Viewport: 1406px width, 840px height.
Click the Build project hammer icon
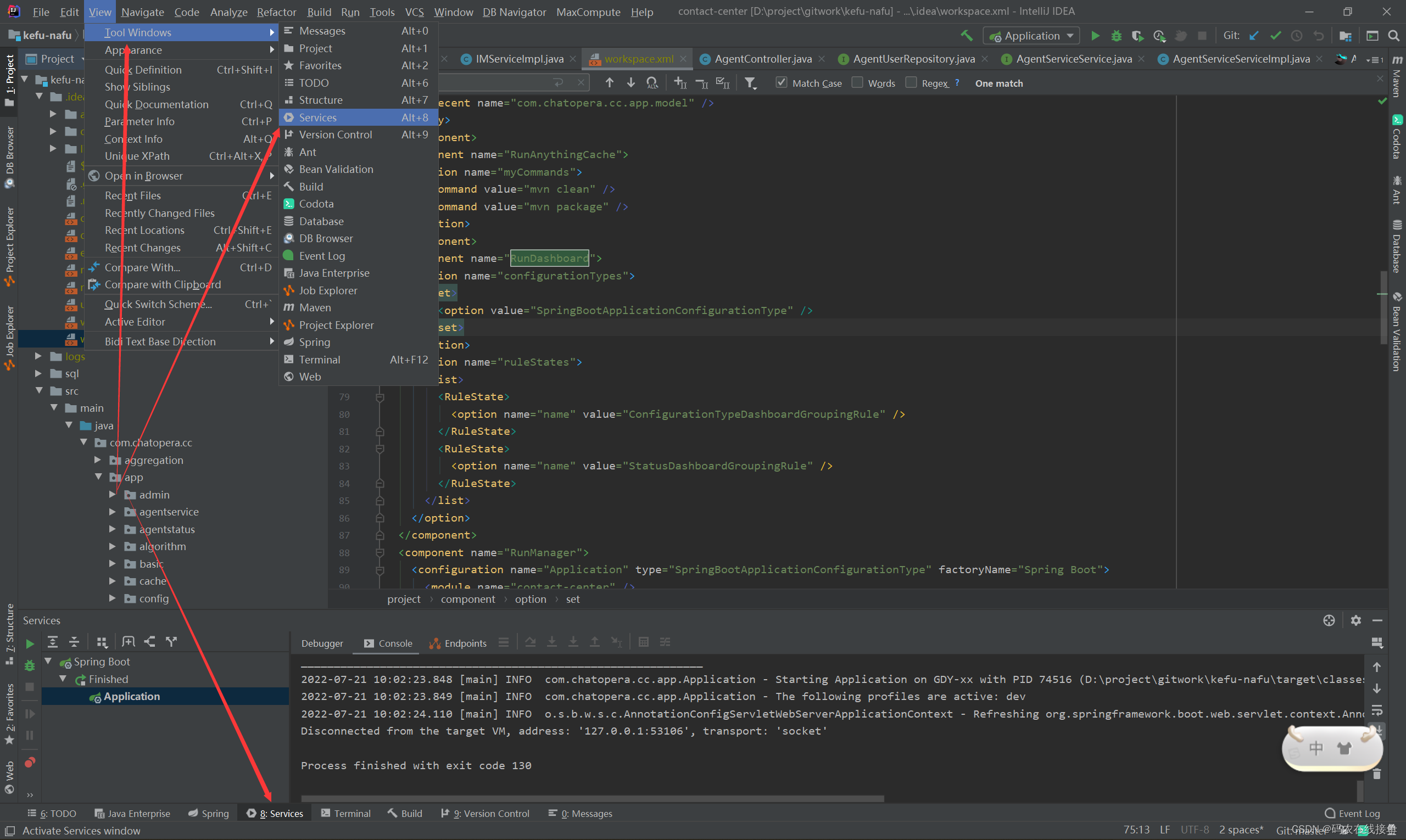click(x=967, y=36)
